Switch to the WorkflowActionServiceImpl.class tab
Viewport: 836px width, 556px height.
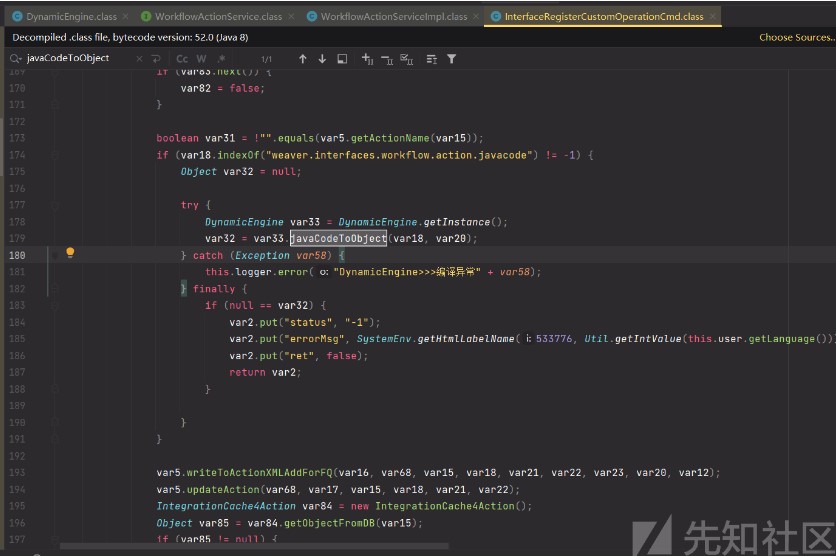tap(393, 17)
